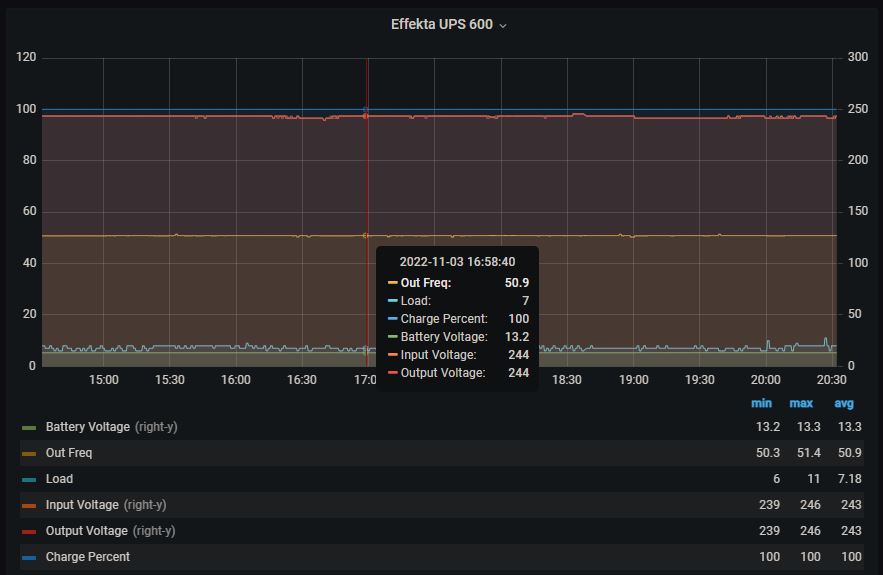Toggle the Charge Percent series in the legend

(88, 556)
